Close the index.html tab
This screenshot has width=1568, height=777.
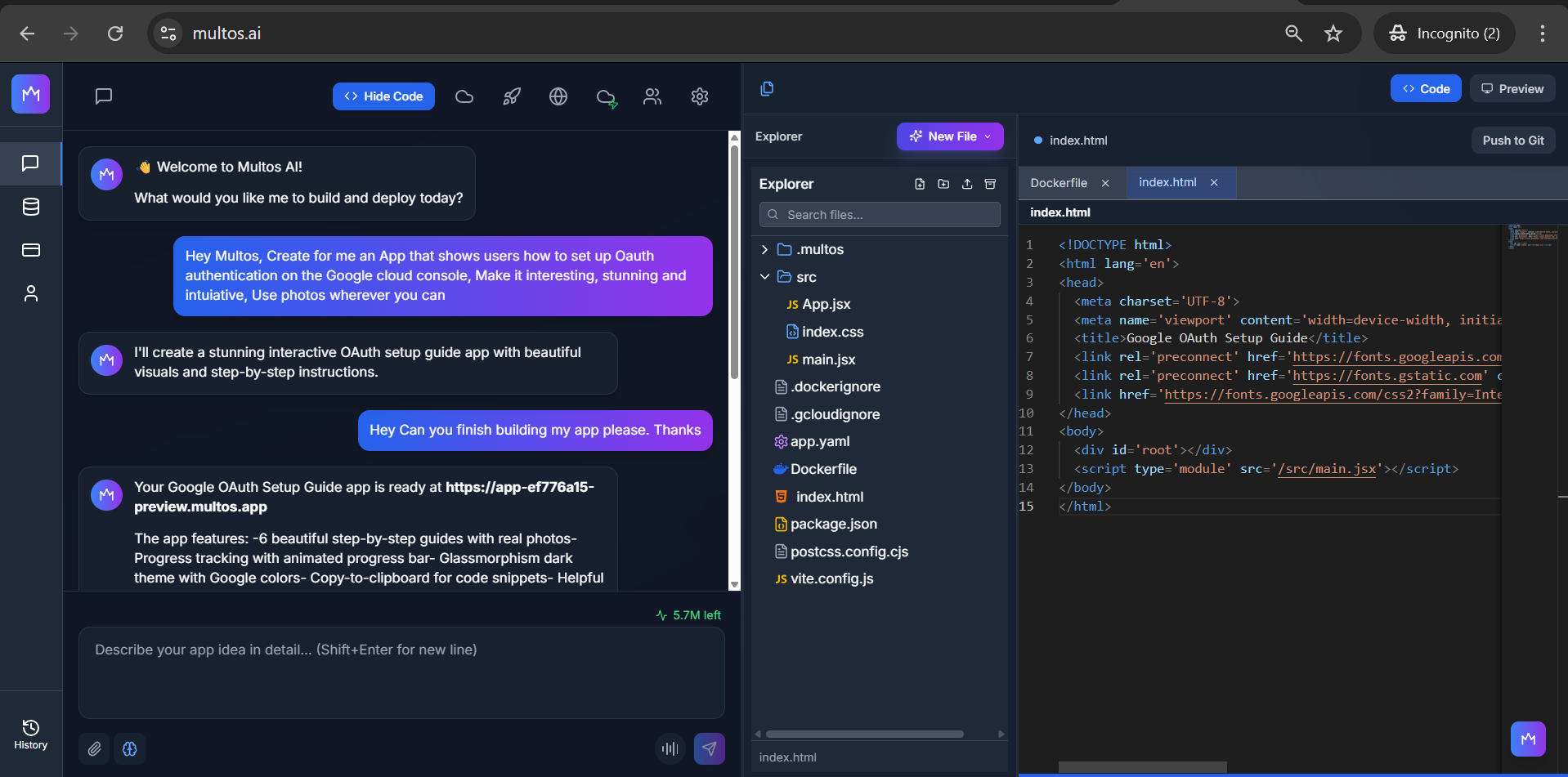(x=1214, y=182)
